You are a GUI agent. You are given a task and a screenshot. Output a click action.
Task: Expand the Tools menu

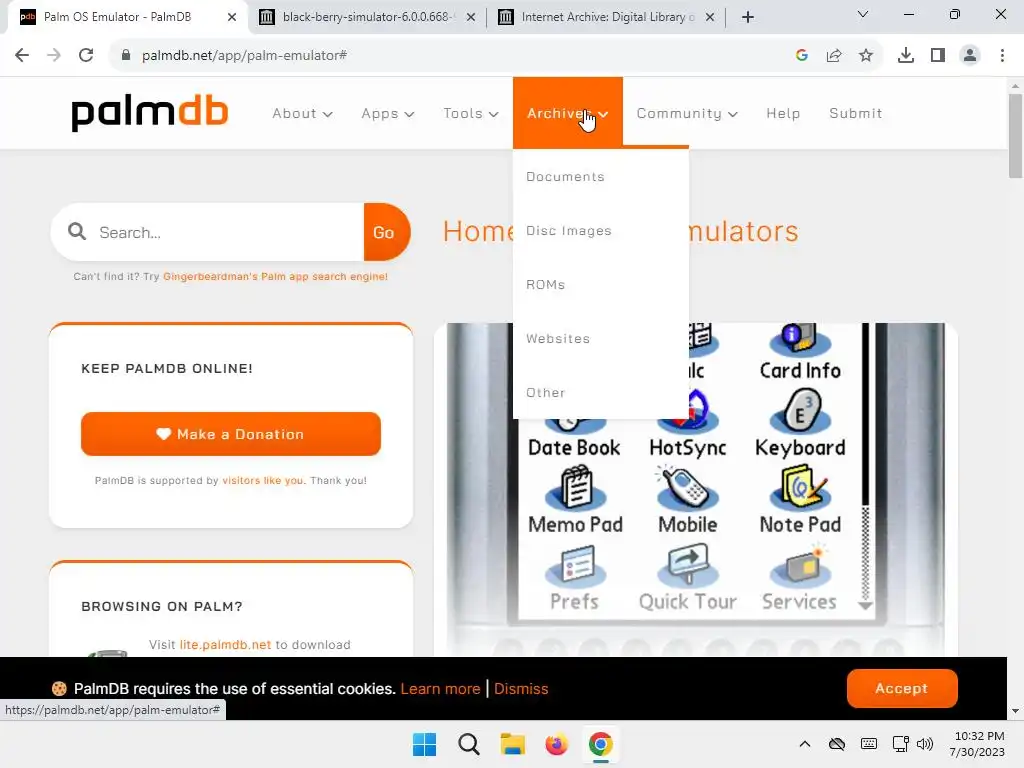point(471,114)
